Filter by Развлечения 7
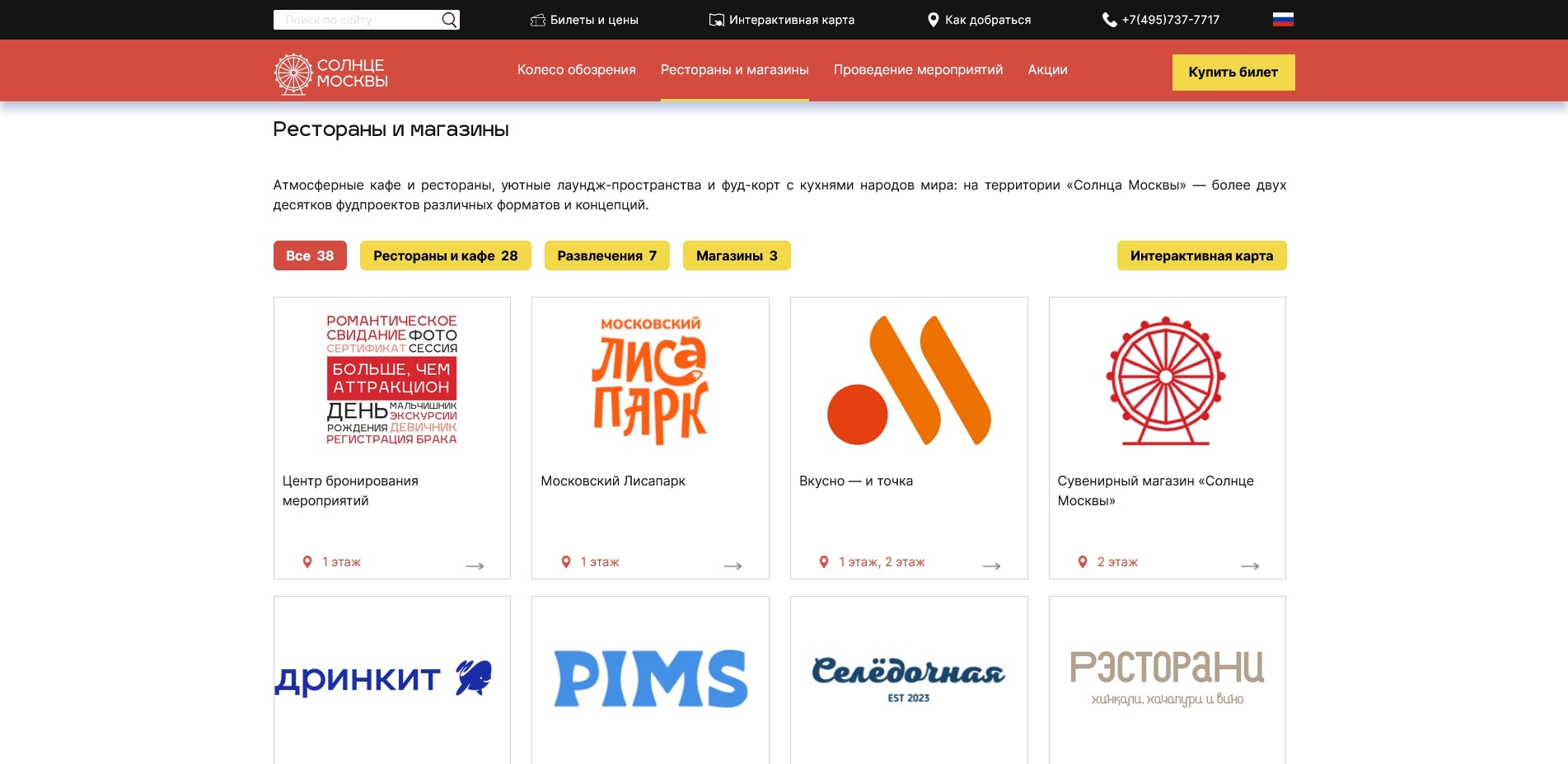The height and width of the screenshot is (764, 1568). tap(606, 255)
